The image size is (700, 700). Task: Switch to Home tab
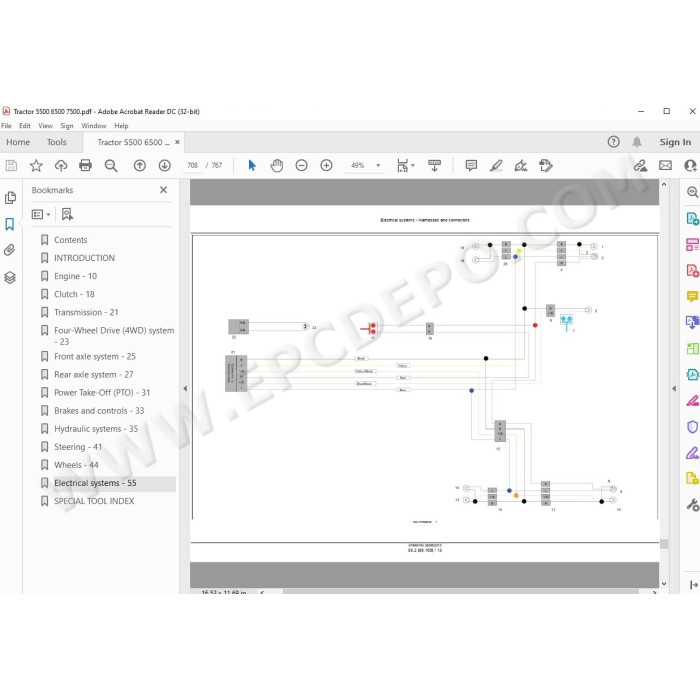coord(18,142)
